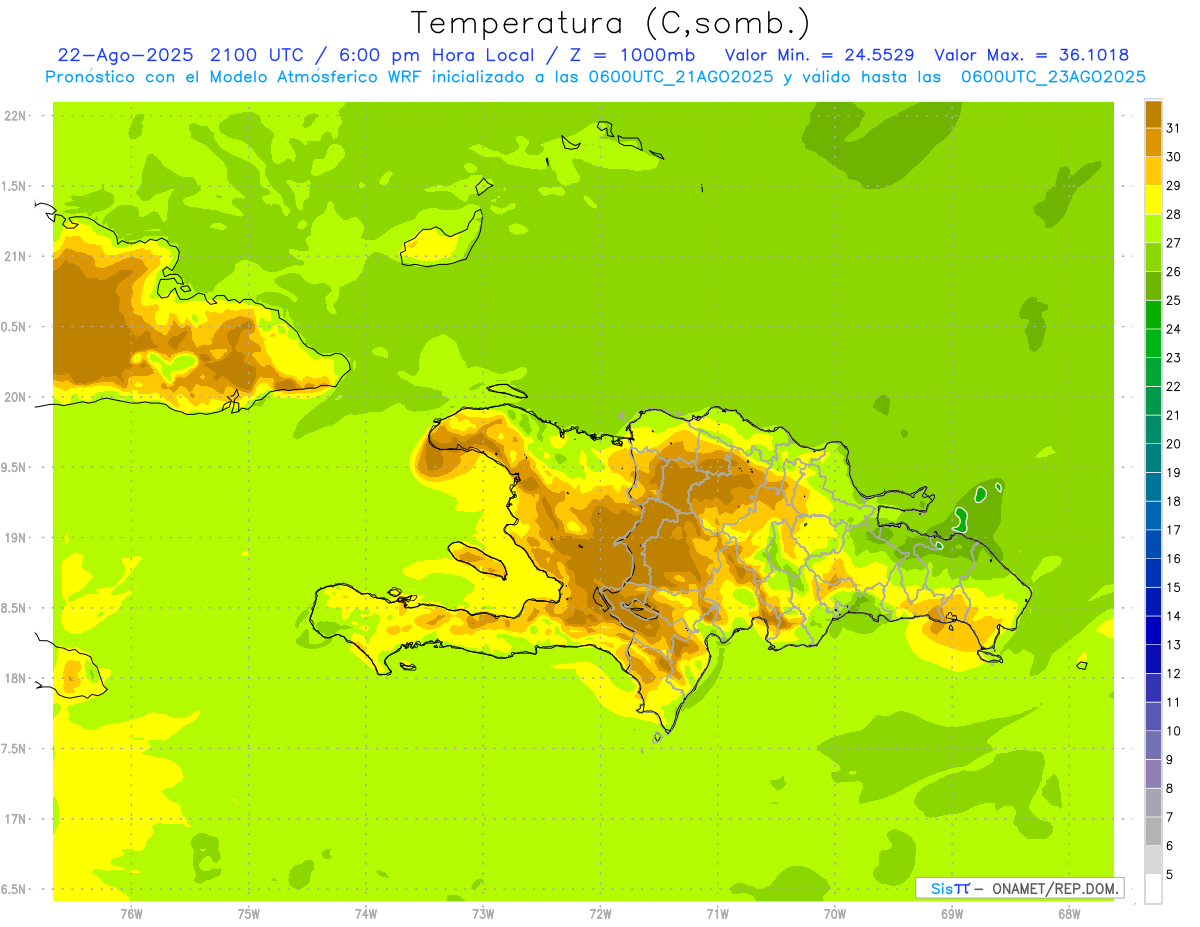Click latitude axis label "17N"
The image size is (1200, 927).
click(x=15, y=819)
